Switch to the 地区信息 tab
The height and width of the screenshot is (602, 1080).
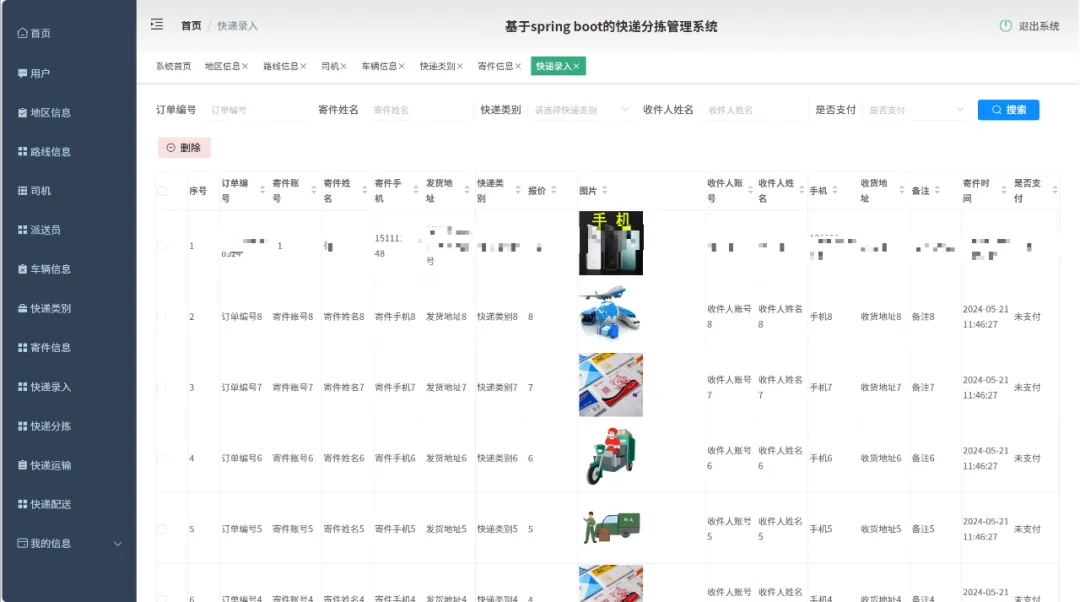point(222,66)
